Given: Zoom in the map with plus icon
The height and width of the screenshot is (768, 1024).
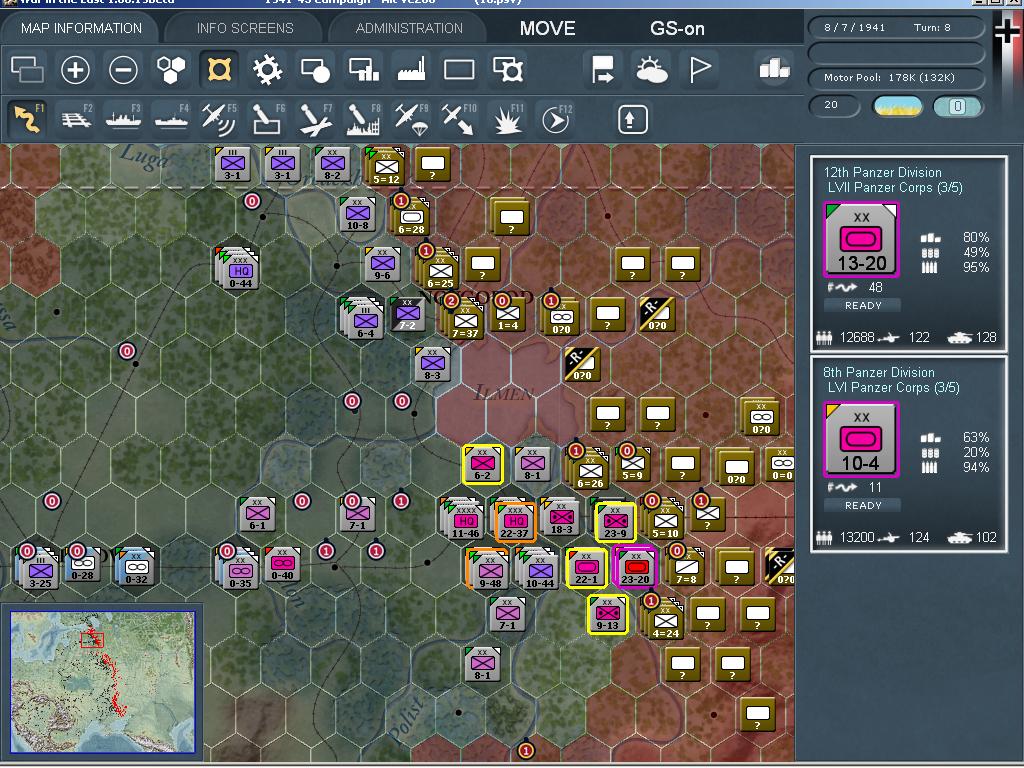Looking at the screenshot, I should [75, 69].
